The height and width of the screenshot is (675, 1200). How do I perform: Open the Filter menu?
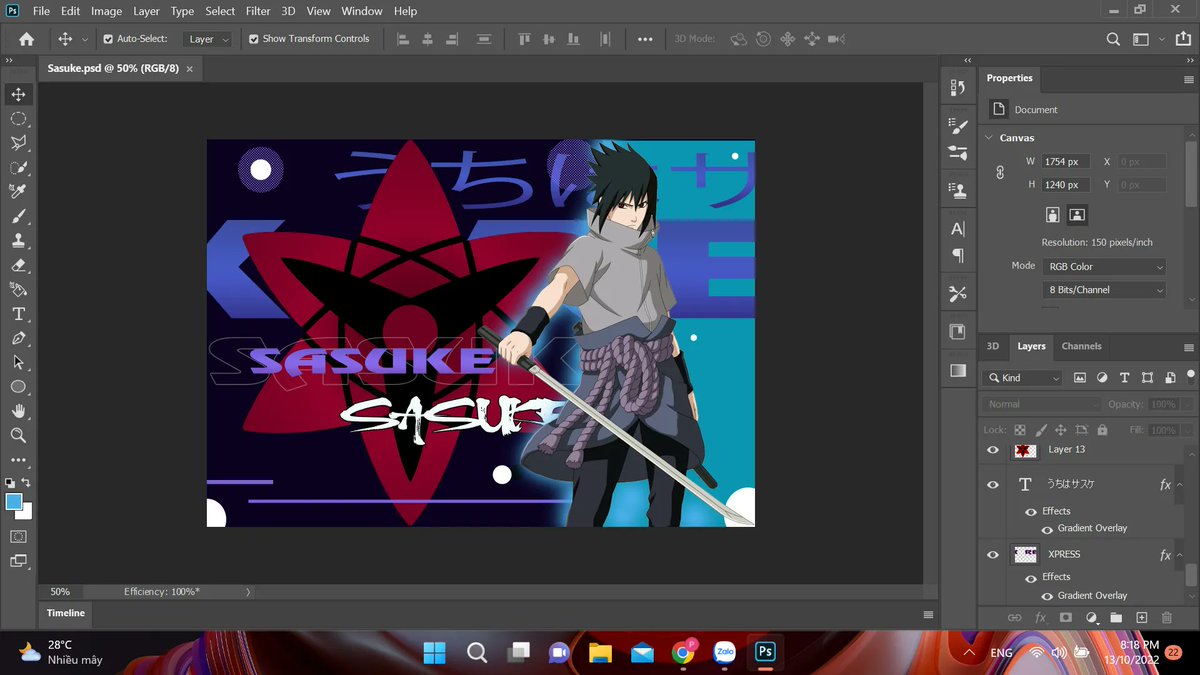pos(257,11)
